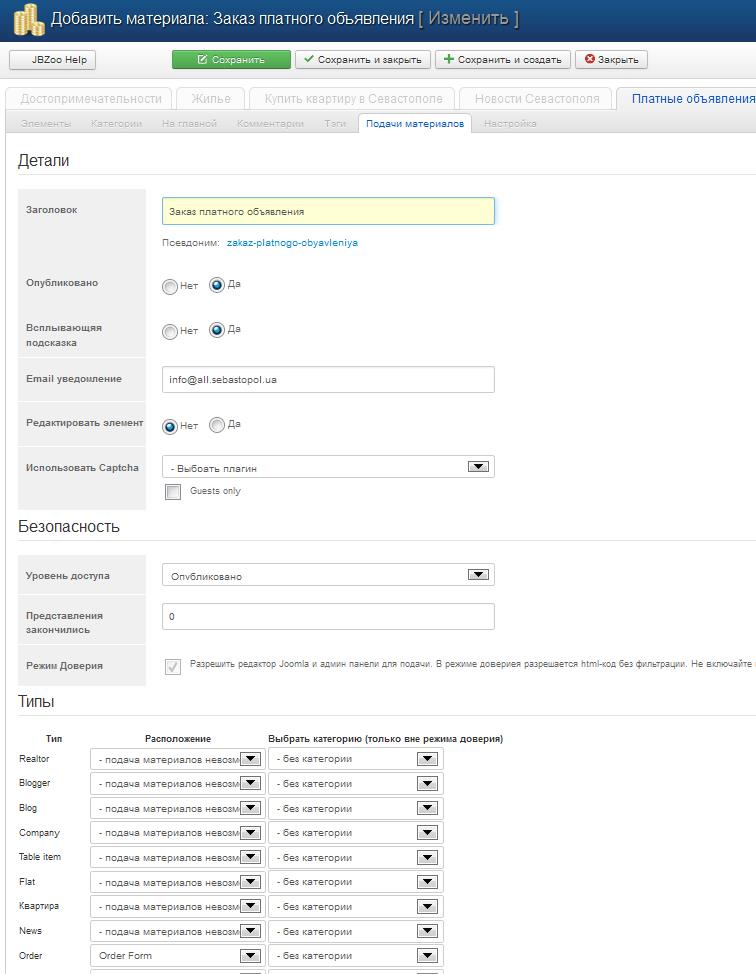756x974 pixels.
Task: Click Сохранить и закрыть button
Action: (362, 60)
